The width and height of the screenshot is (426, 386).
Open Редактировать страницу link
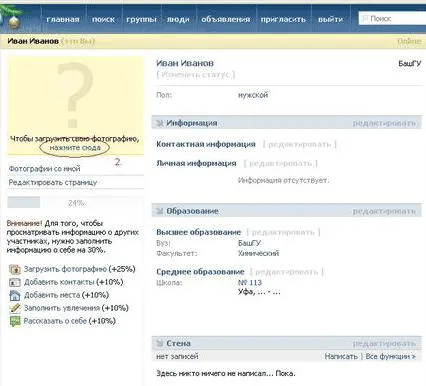53,182
